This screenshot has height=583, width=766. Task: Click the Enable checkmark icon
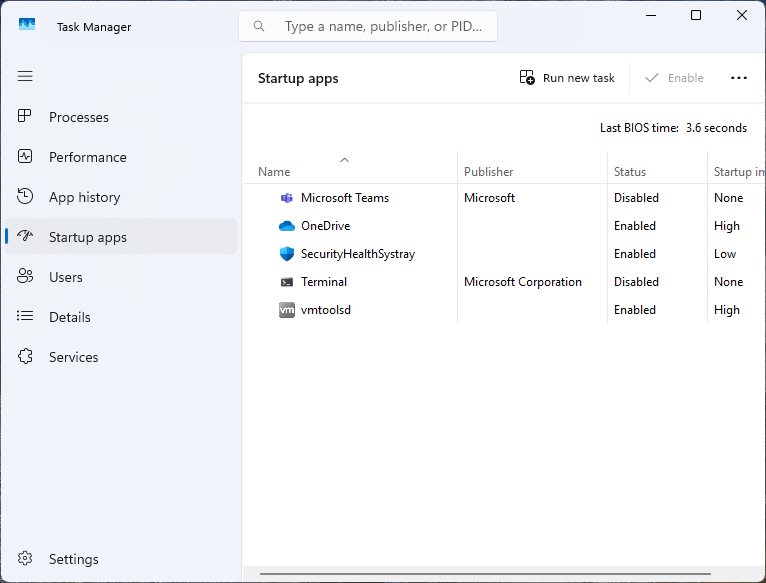[652, 78]
